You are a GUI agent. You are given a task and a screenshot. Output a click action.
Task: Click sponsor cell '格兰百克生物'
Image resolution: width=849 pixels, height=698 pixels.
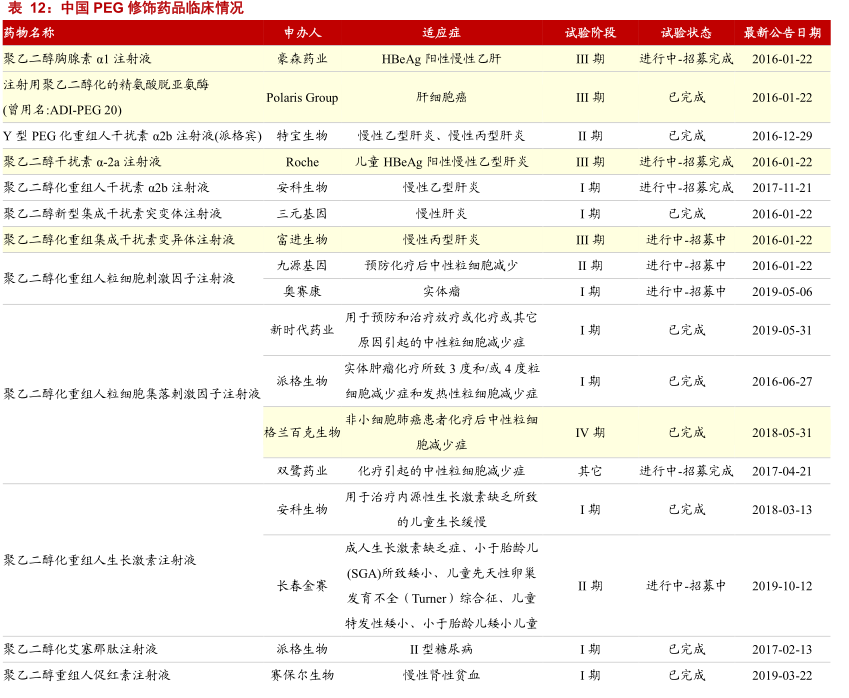(302, 432)
